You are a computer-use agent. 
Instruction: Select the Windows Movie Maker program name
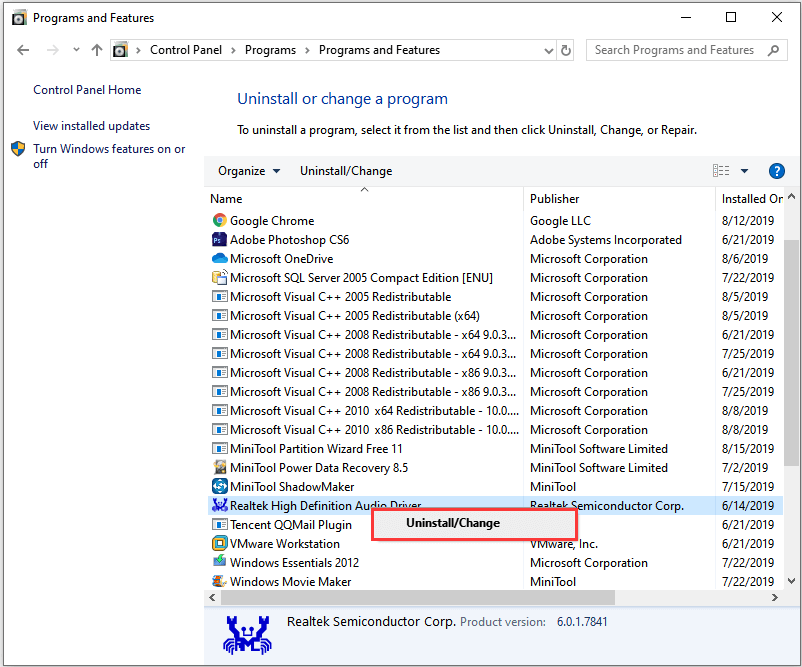(x=291, y=582)
